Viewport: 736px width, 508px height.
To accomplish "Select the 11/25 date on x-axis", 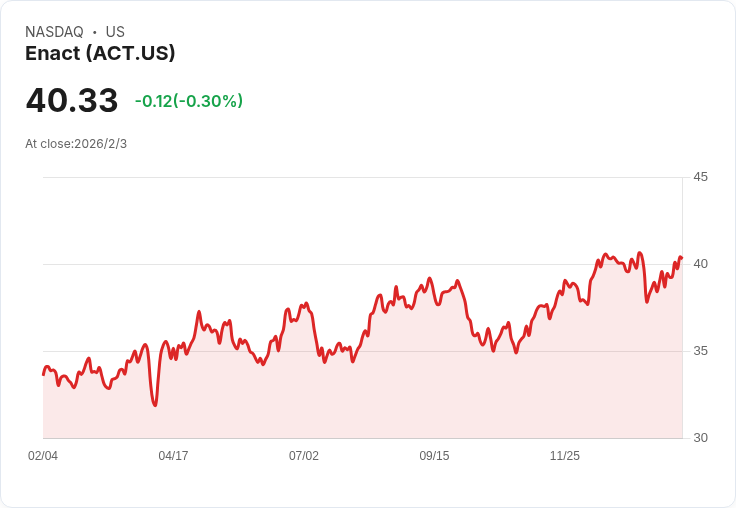I will pyautogui.click(x=565, y=456).
